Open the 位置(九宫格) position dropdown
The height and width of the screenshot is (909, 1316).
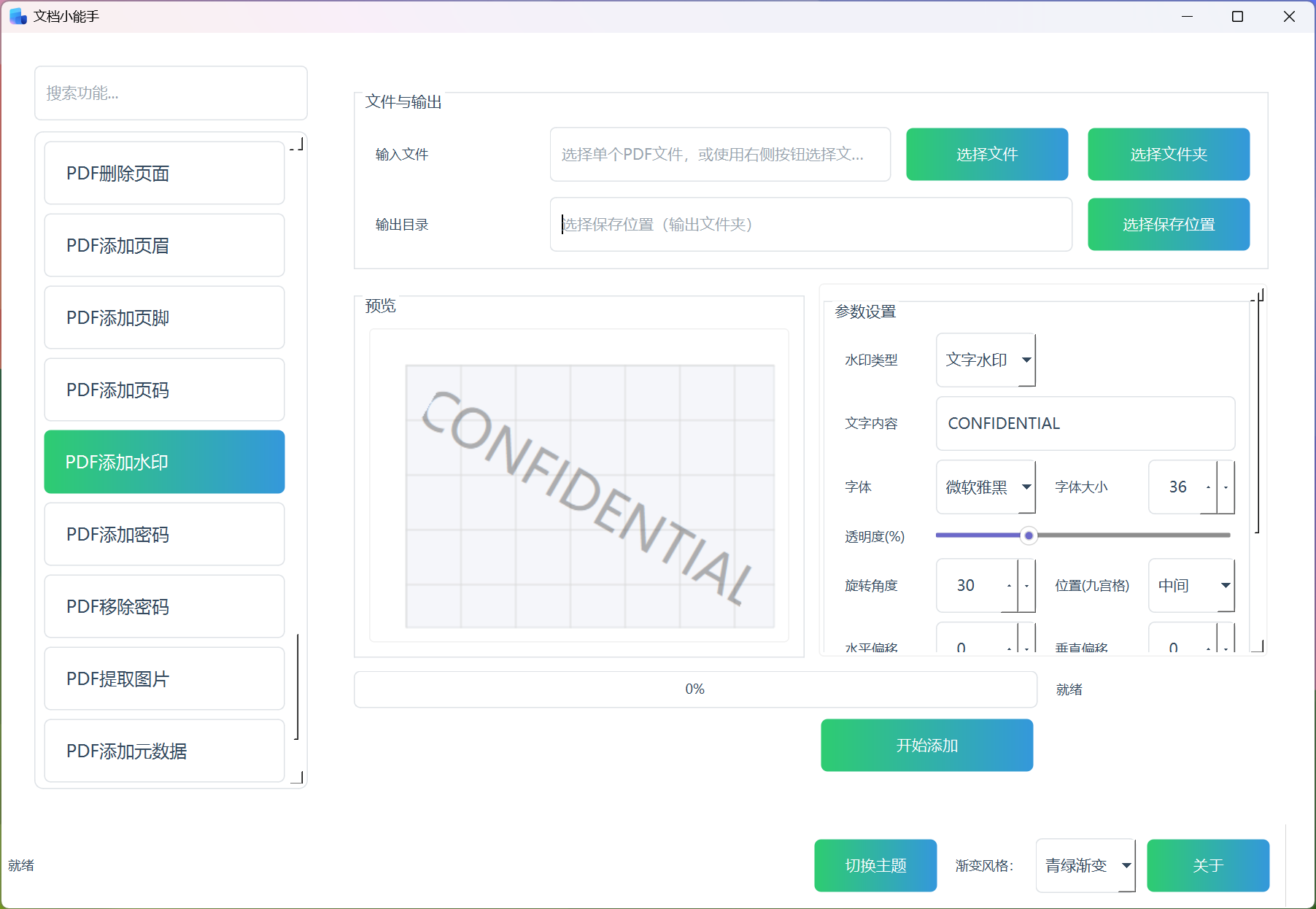pyautogui.click(x=1191, y=586)
